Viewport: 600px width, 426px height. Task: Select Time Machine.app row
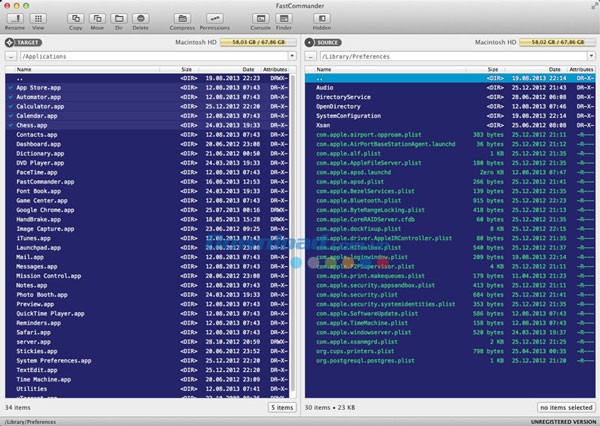[x=147, y=379]
